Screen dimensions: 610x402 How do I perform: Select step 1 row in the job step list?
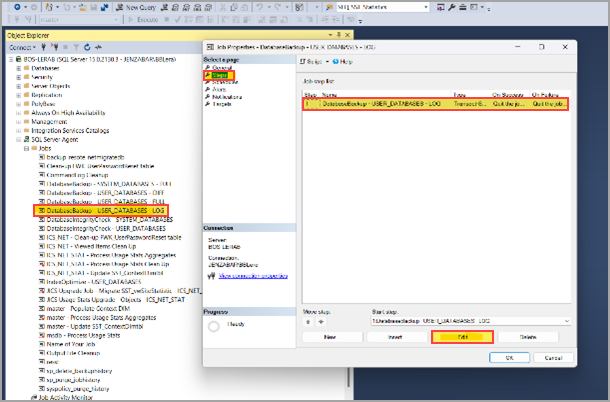[435, 104]
